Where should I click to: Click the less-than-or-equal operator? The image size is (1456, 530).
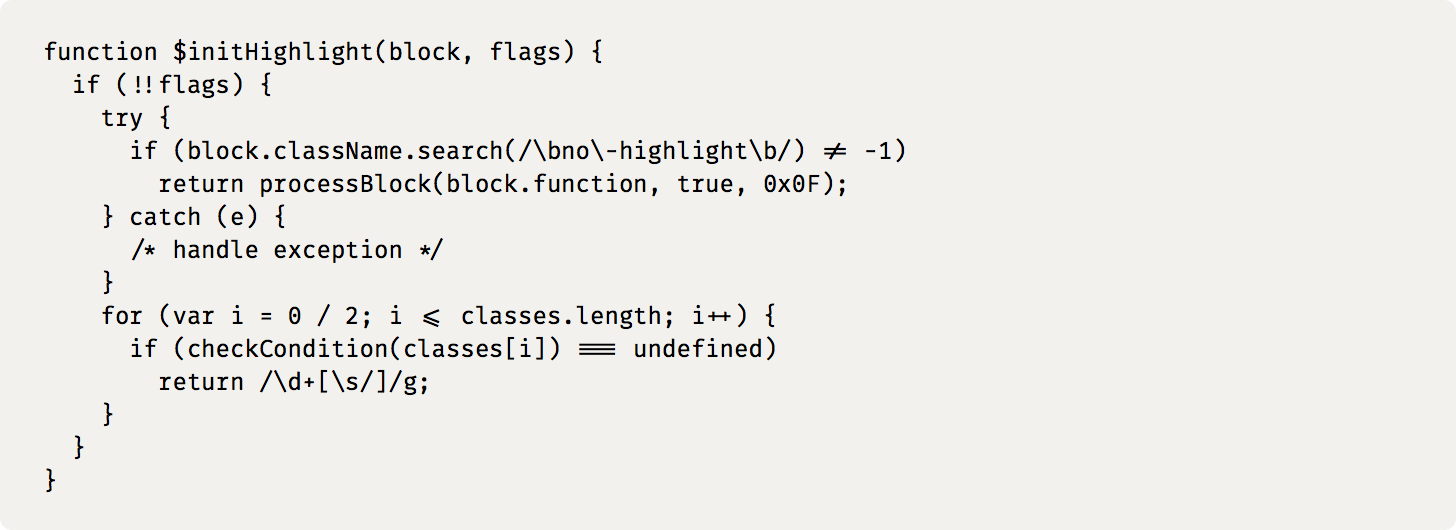point(432,317)
